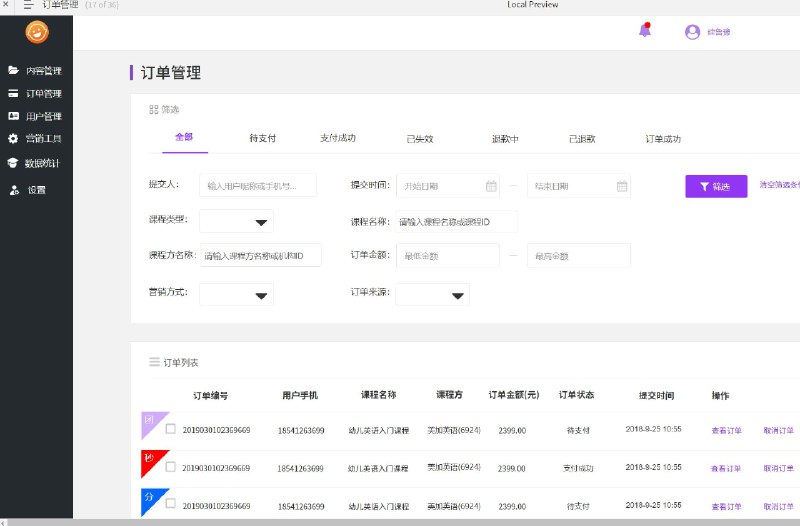Check the box in the 分 order row
The image size is (800, 526).
[x=170, y=504]
